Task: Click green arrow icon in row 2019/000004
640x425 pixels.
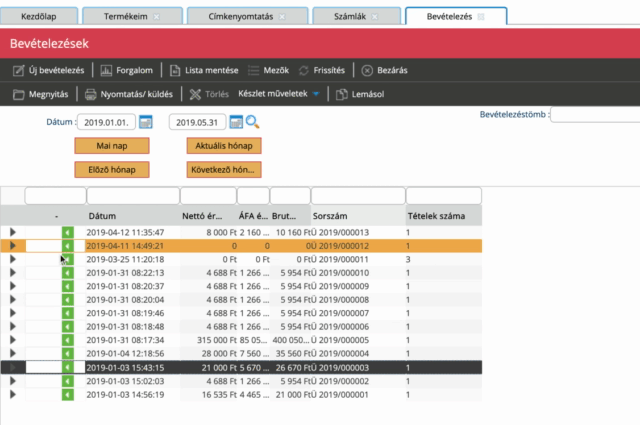Action: (x=68, y=354)
